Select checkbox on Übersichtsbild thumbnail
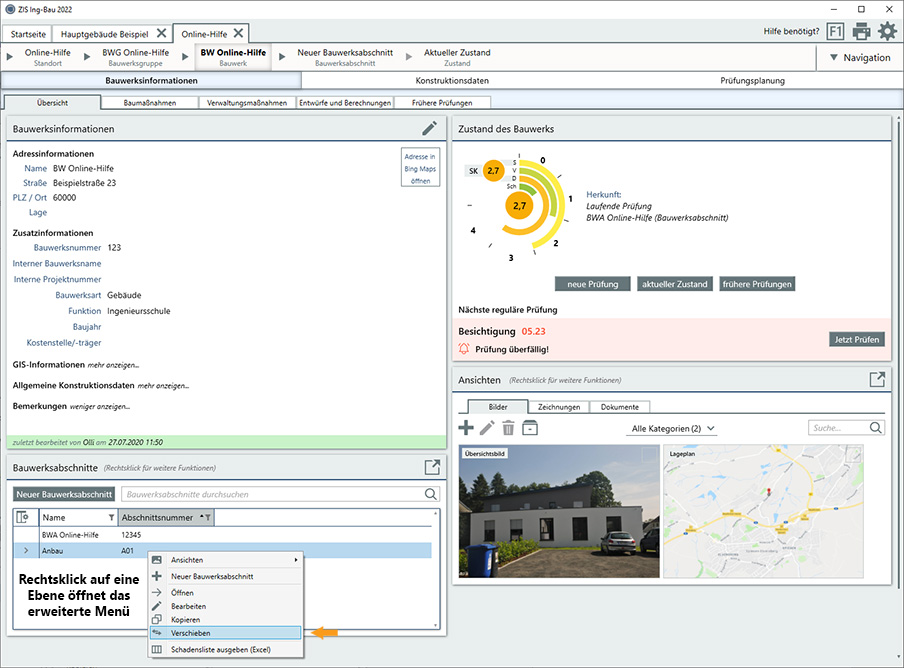Screen dimensions: 904x668 click(649, 455)
